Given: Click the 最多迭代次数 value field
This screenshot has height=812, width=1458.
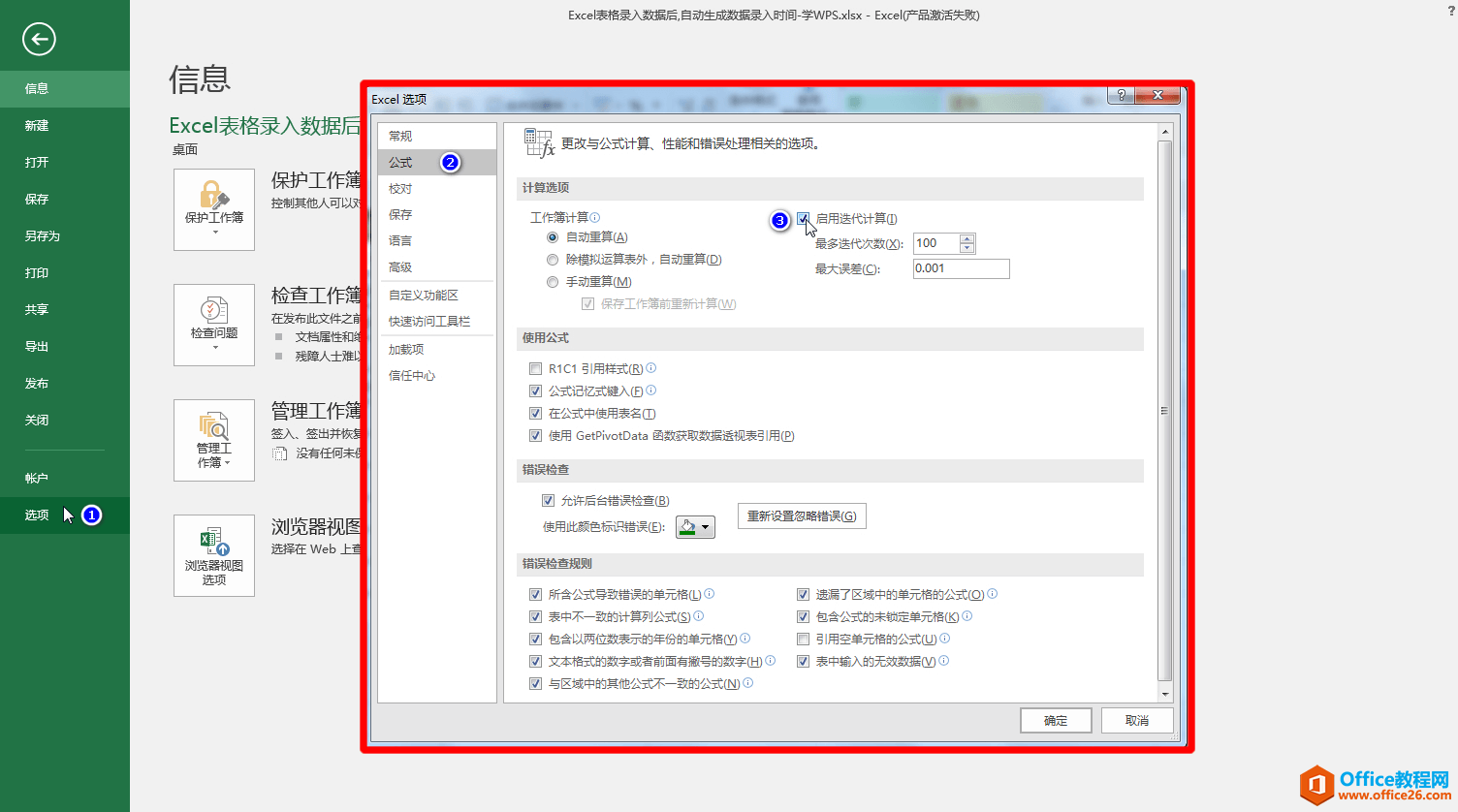Looking at the screenshot, I should (x=936, y=243).
